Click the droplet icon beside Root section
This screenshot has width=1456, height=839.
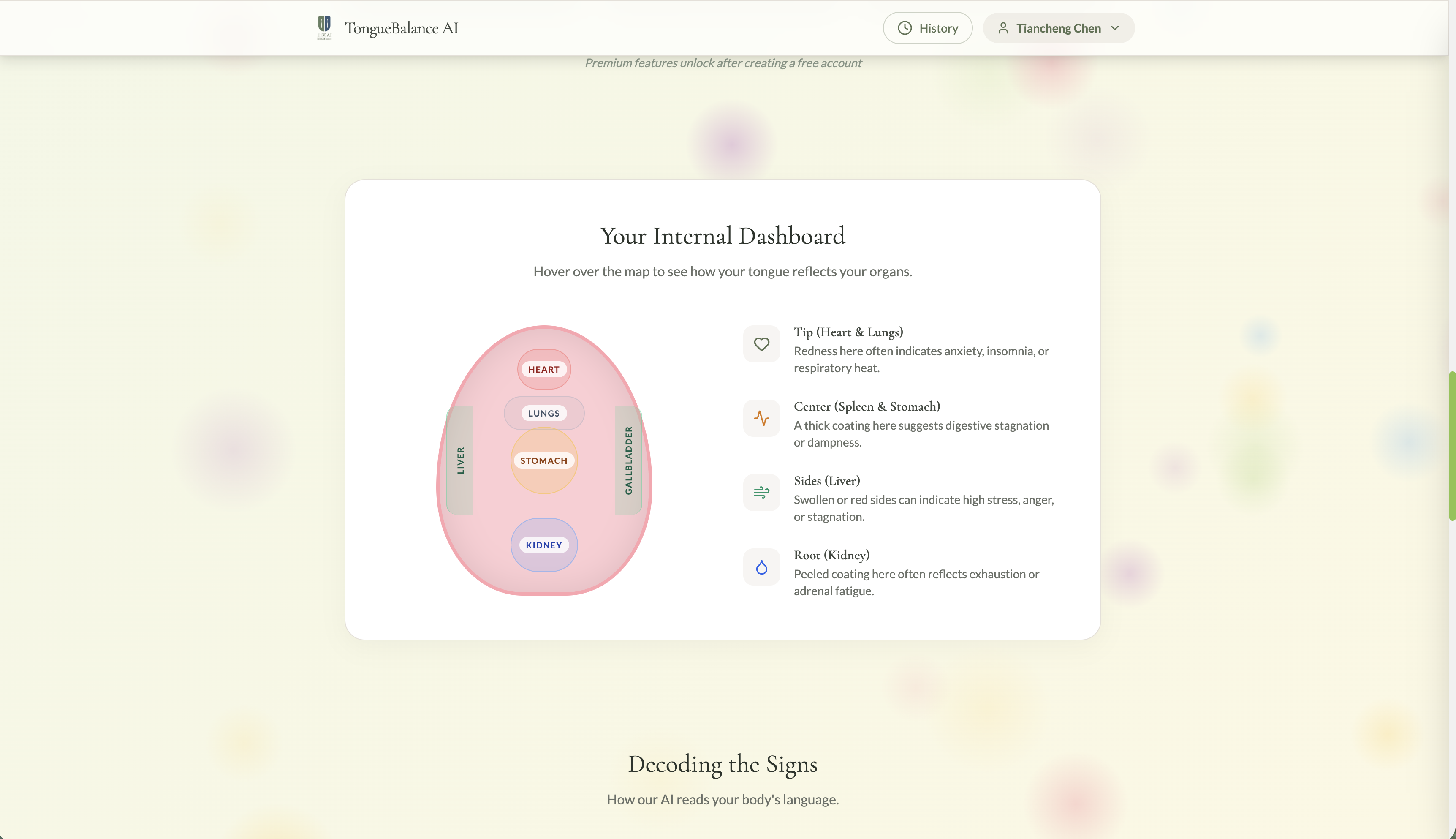pyautogui.click(x=761, y=567)
